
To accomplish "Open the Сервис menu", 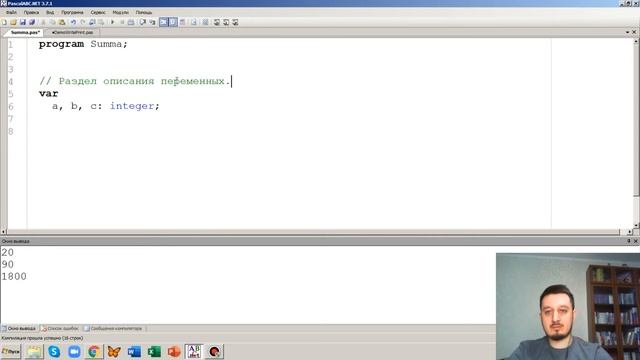I will coord(98,13).
